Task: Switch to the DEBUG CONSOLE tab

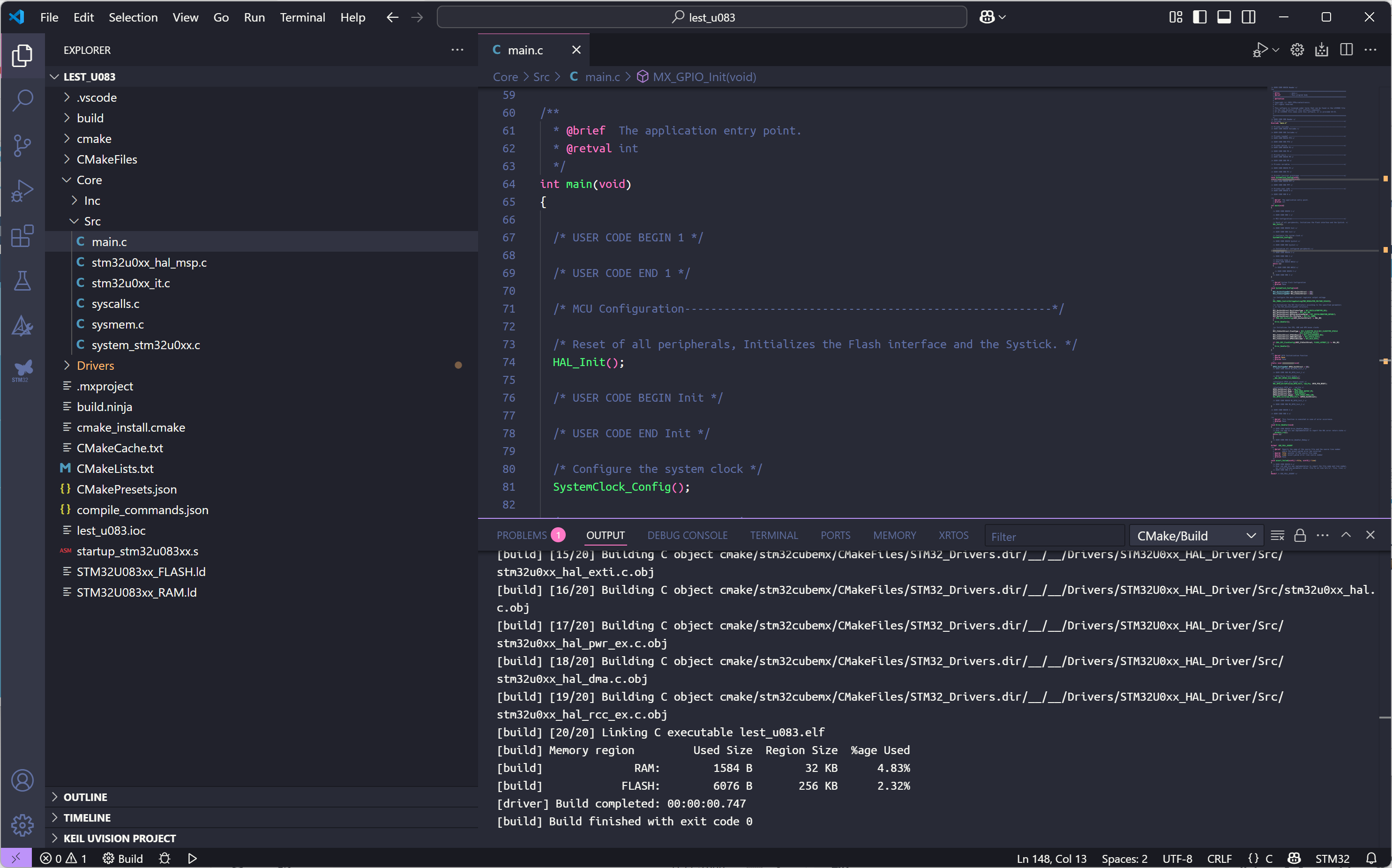Action: click(687, 534)
